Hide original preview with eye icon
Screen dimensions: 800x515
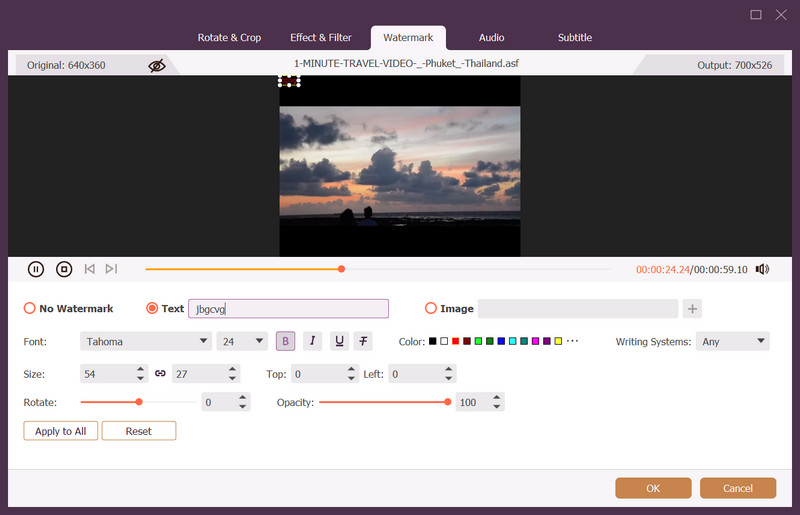click(x=157, y=66)
